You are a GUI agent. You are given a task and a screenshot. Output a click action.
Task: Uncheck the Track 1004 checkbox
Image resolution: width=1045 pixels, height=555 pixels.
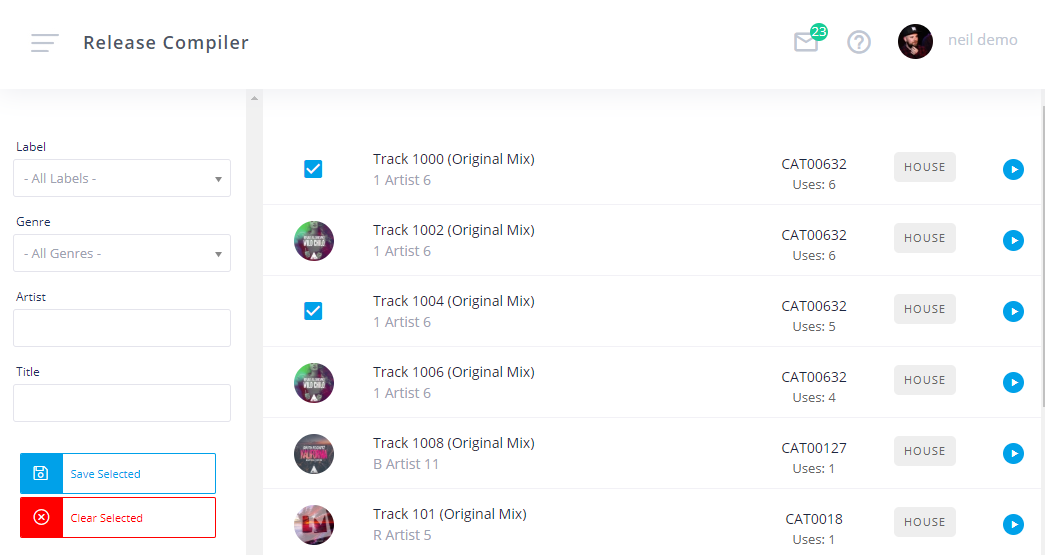coord(313,311)
